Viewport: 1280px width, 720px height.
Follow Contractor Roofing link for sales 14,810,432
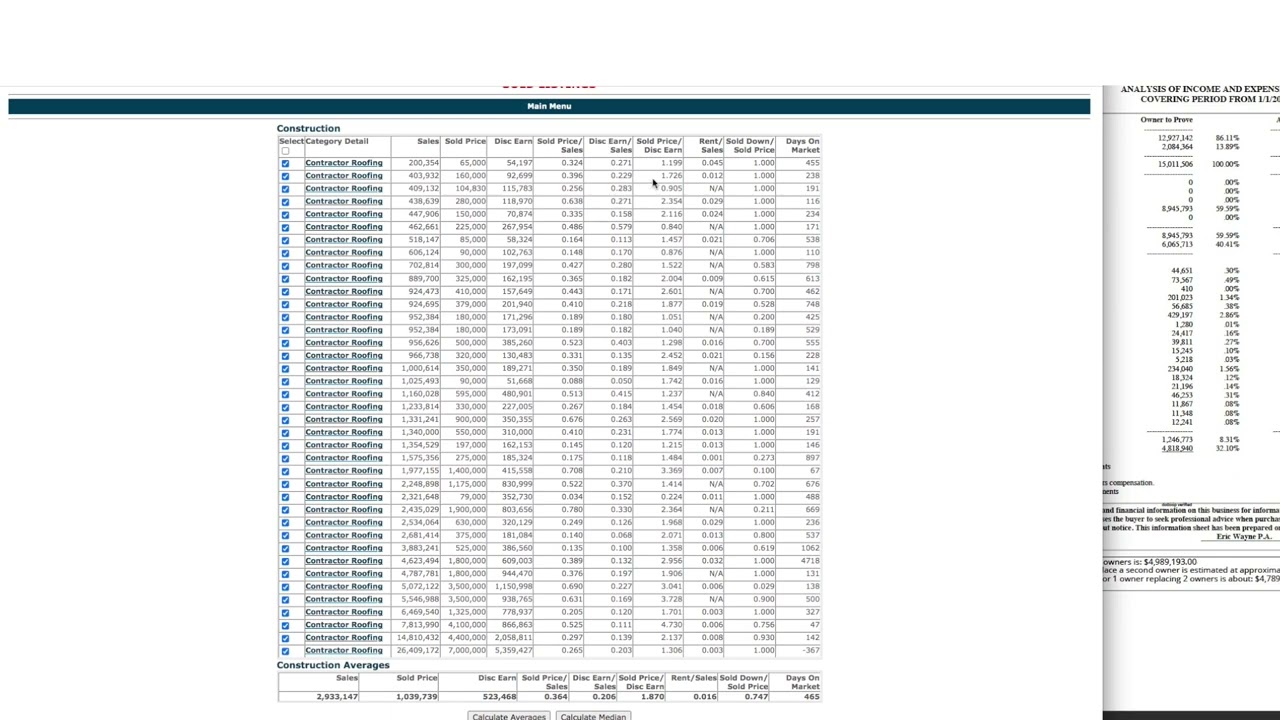[344, 637]
